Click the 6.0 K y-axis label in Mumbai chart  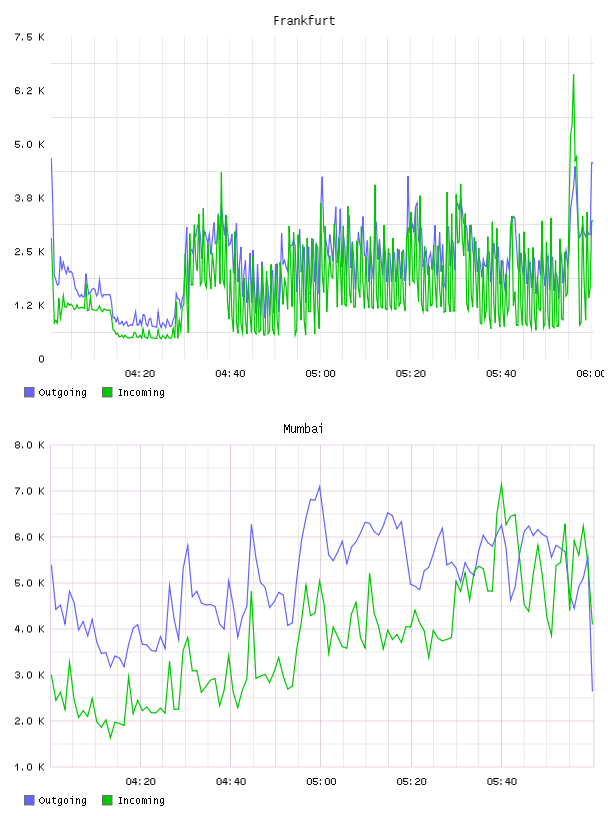[x=29, y=537]
